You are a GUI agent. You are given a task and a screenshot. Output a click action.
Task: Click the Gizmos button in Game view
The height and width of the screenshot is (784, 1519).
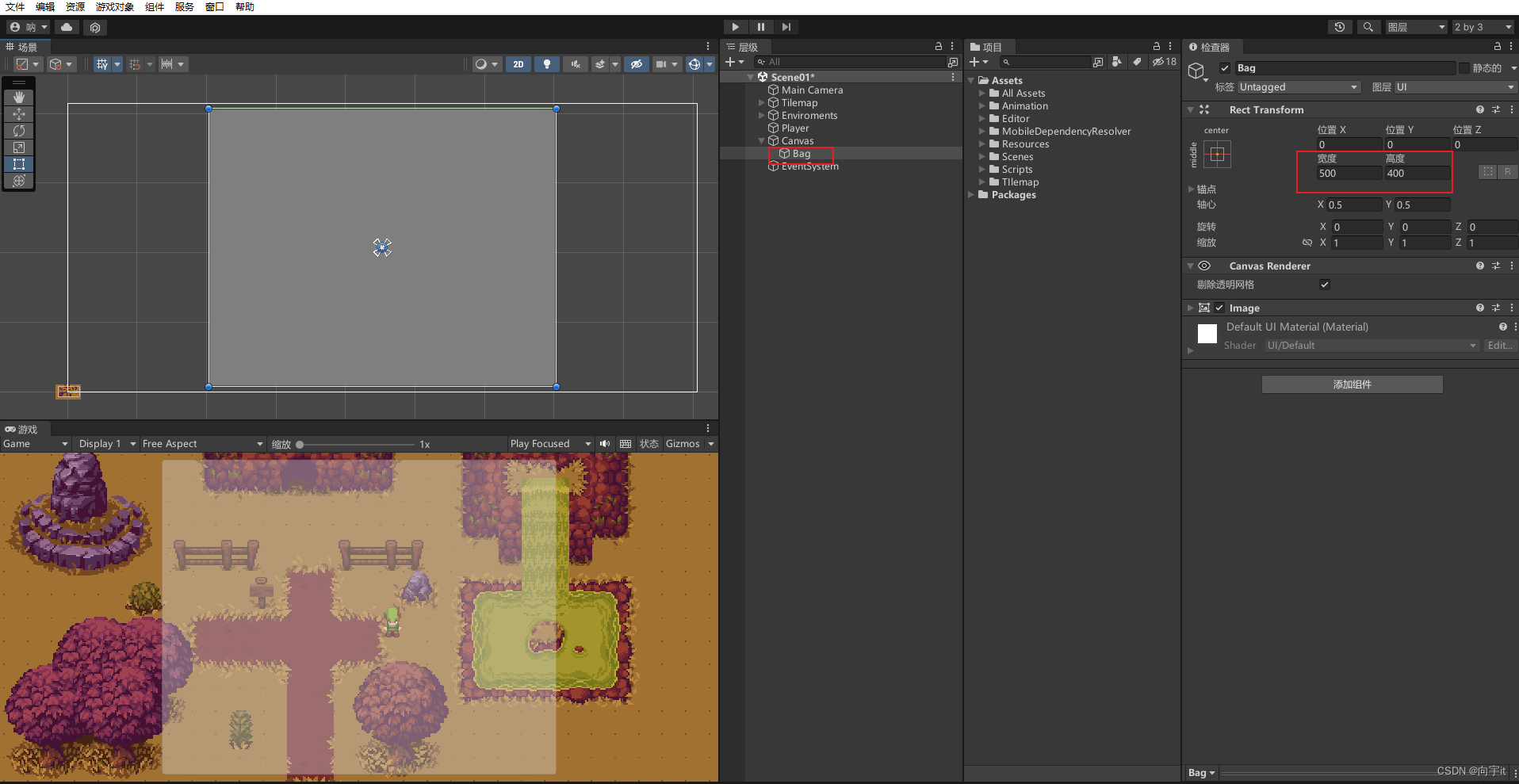[x=683, y=444]
